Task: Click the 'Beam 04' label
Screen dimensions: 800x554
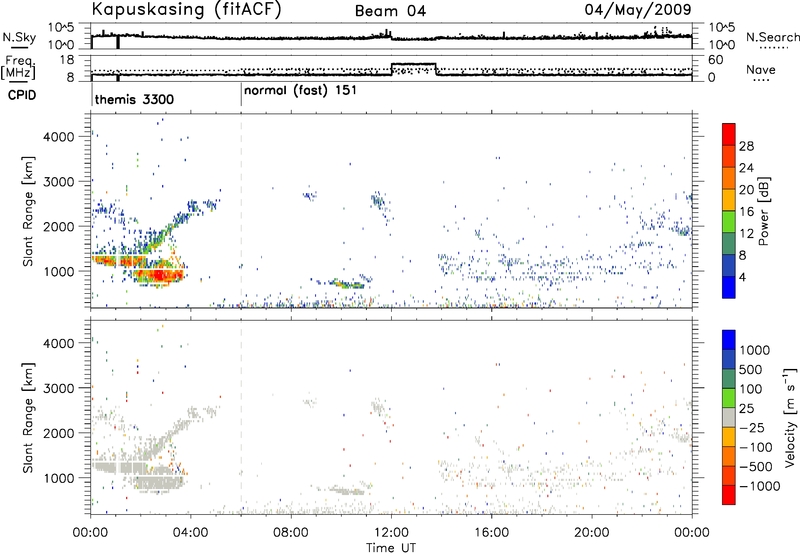Action: pyautogui.click(x=390, y=11)
